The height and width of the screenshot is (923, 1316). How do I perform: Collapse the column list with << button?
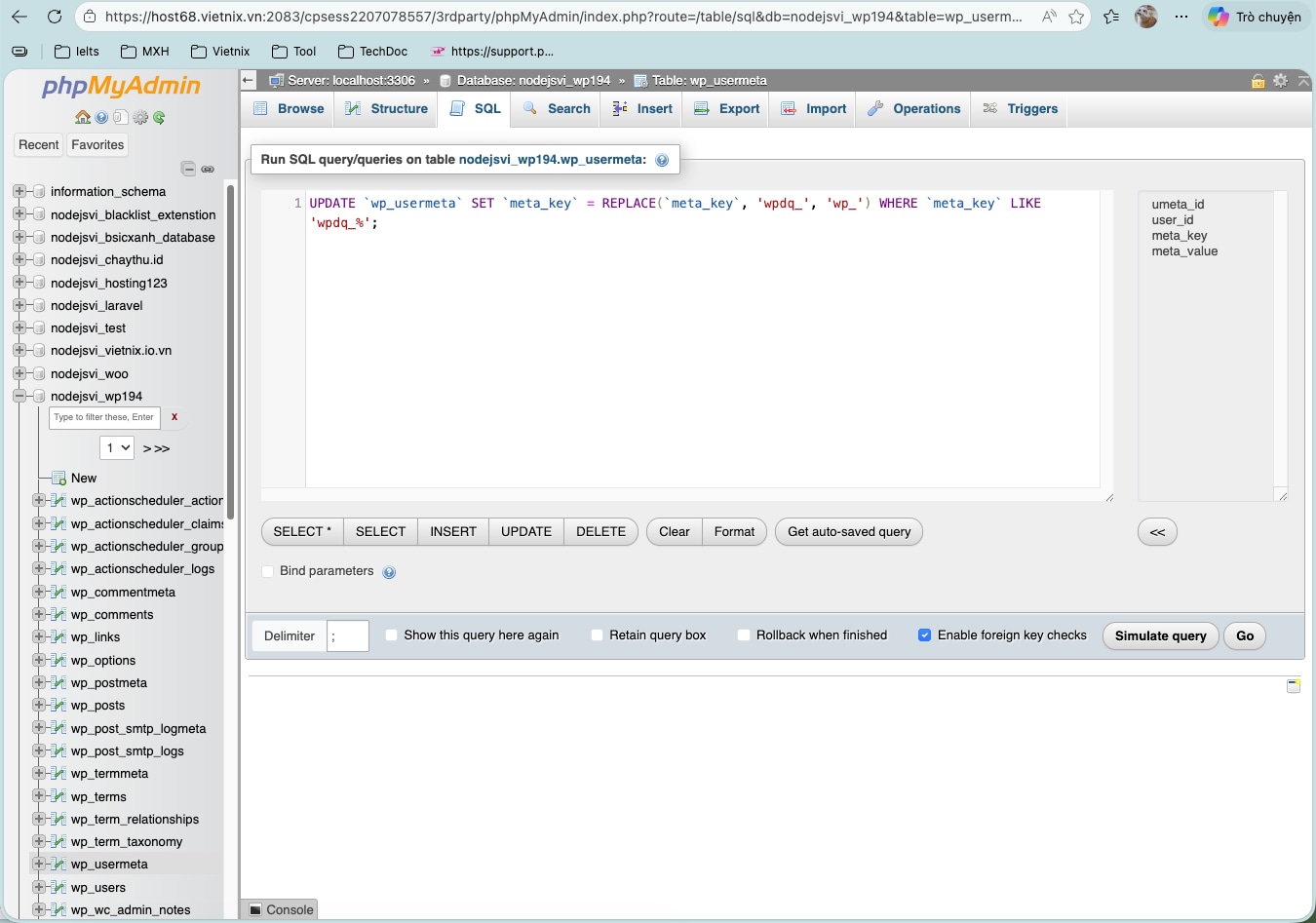tap(1157, 532)
